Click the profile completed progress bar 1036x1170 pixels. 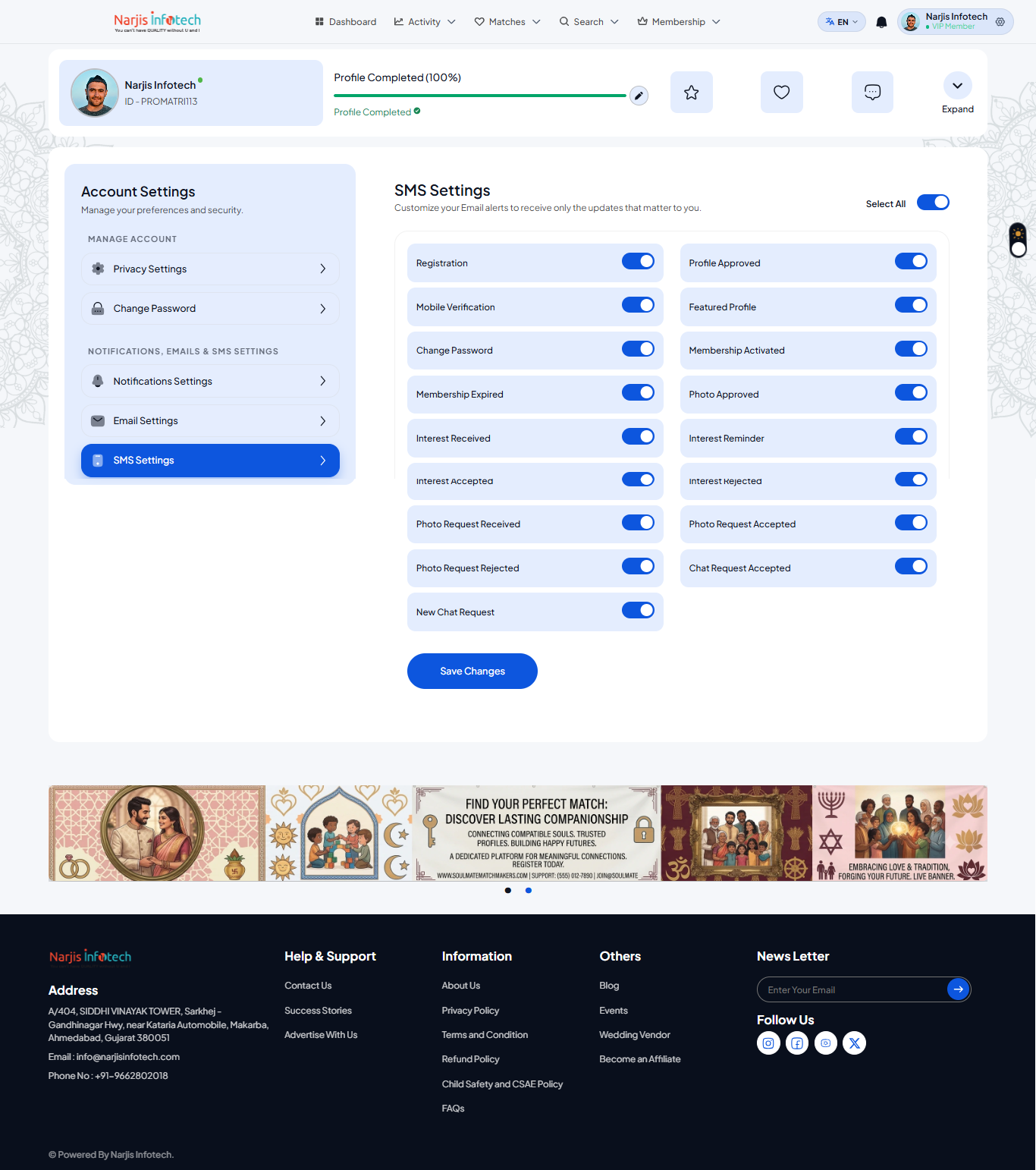[x=480, y=96]
